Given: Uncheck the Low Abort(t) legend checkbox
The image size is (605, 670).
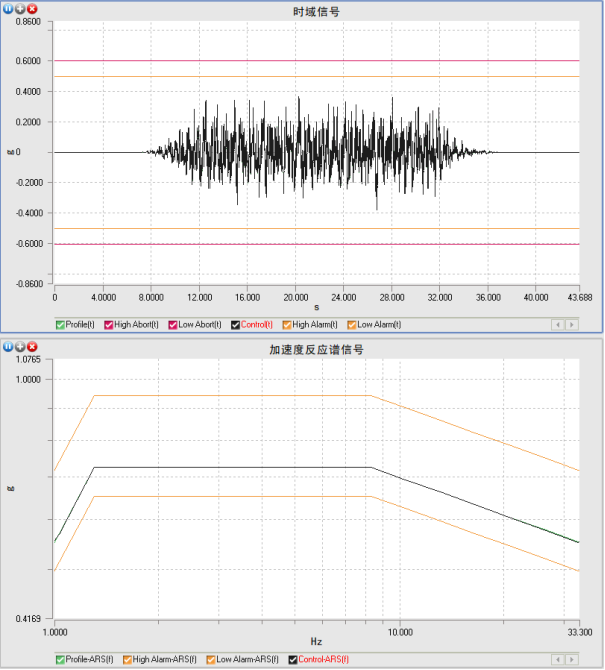Looking at the screenshot, I should tap(172, 324).
